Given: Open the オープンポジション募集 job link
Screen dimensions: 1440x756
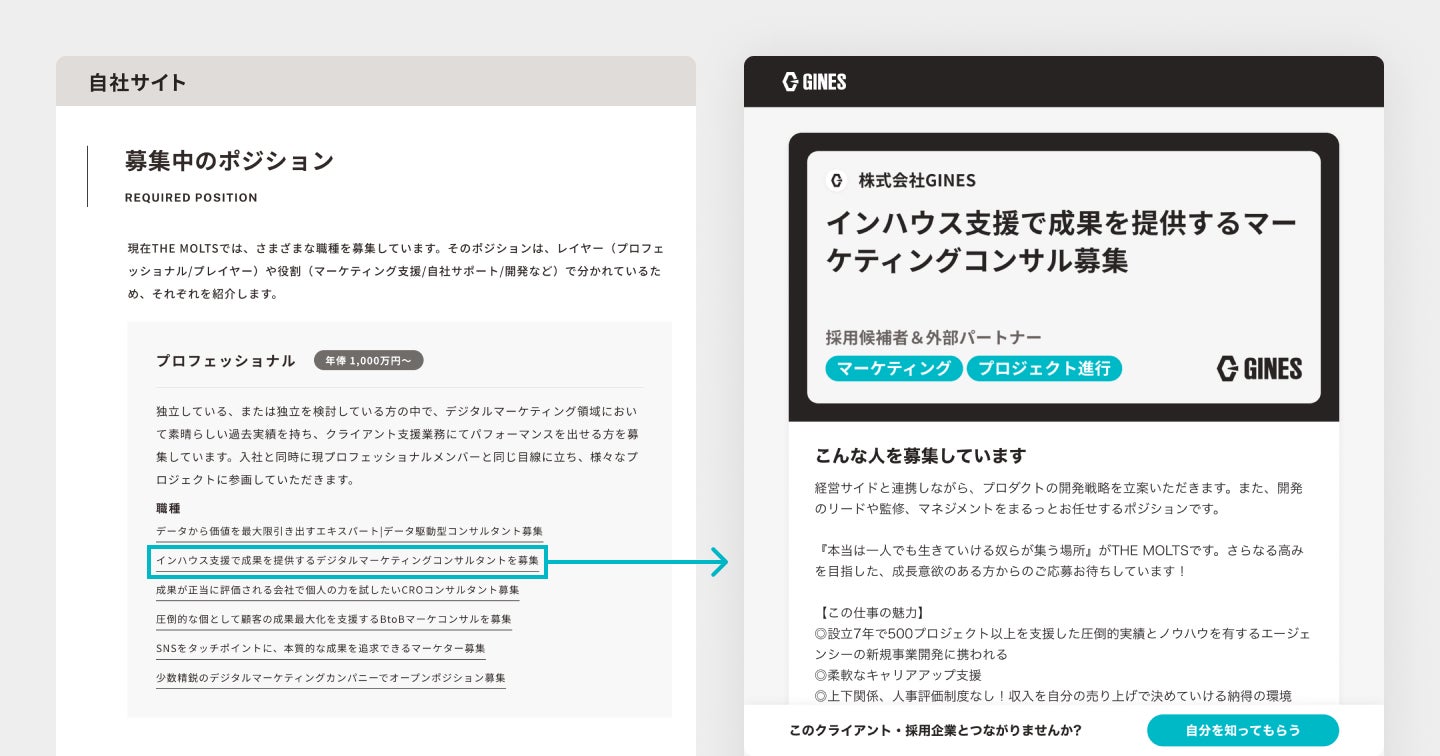Looking at the screenshot, I should [331, 678].
